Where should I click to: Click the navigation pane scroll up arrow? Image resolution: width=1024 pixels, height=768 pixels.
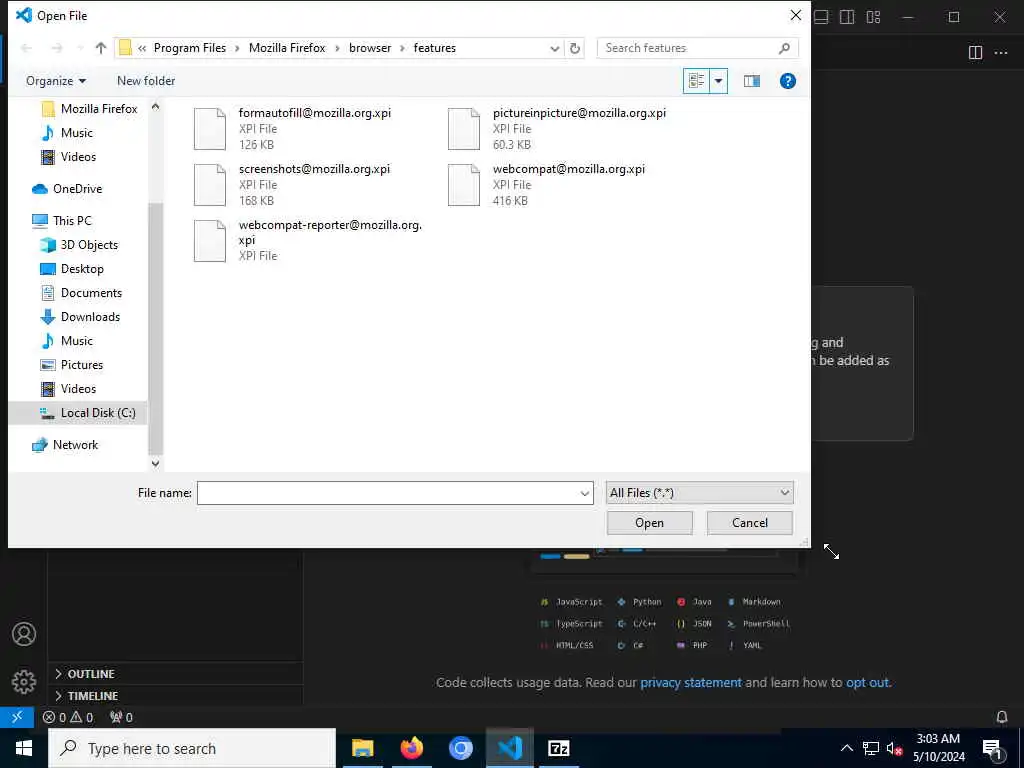[155, 106]
